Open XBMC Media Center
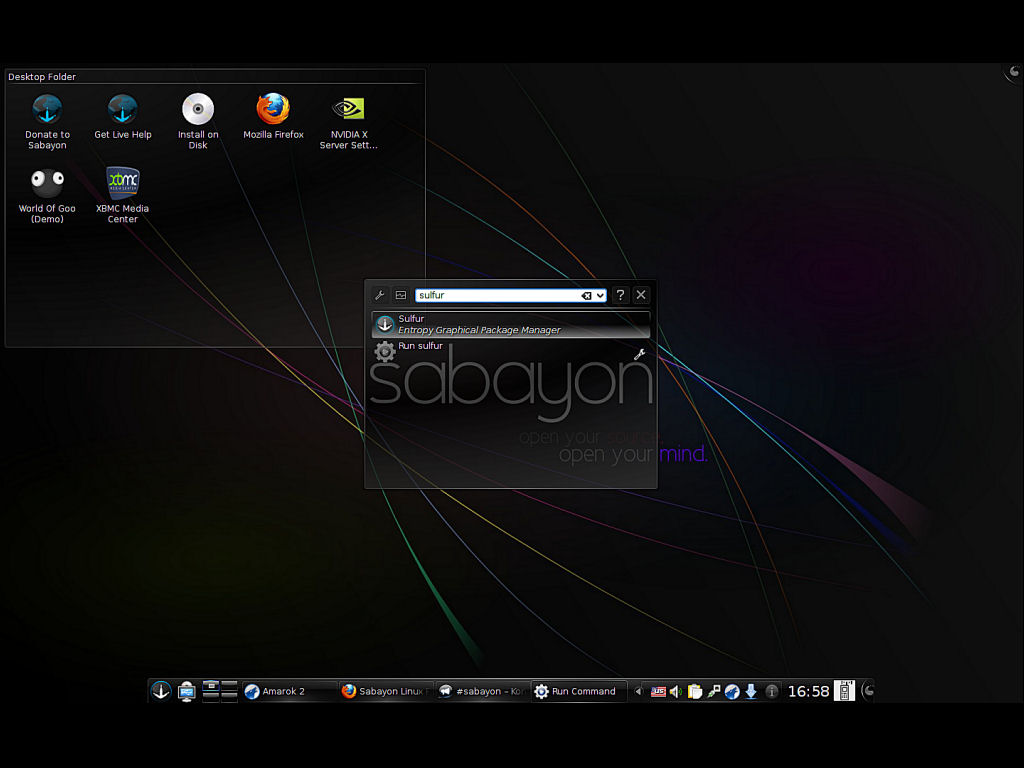 pyautogui.click(x=122, y=185)
